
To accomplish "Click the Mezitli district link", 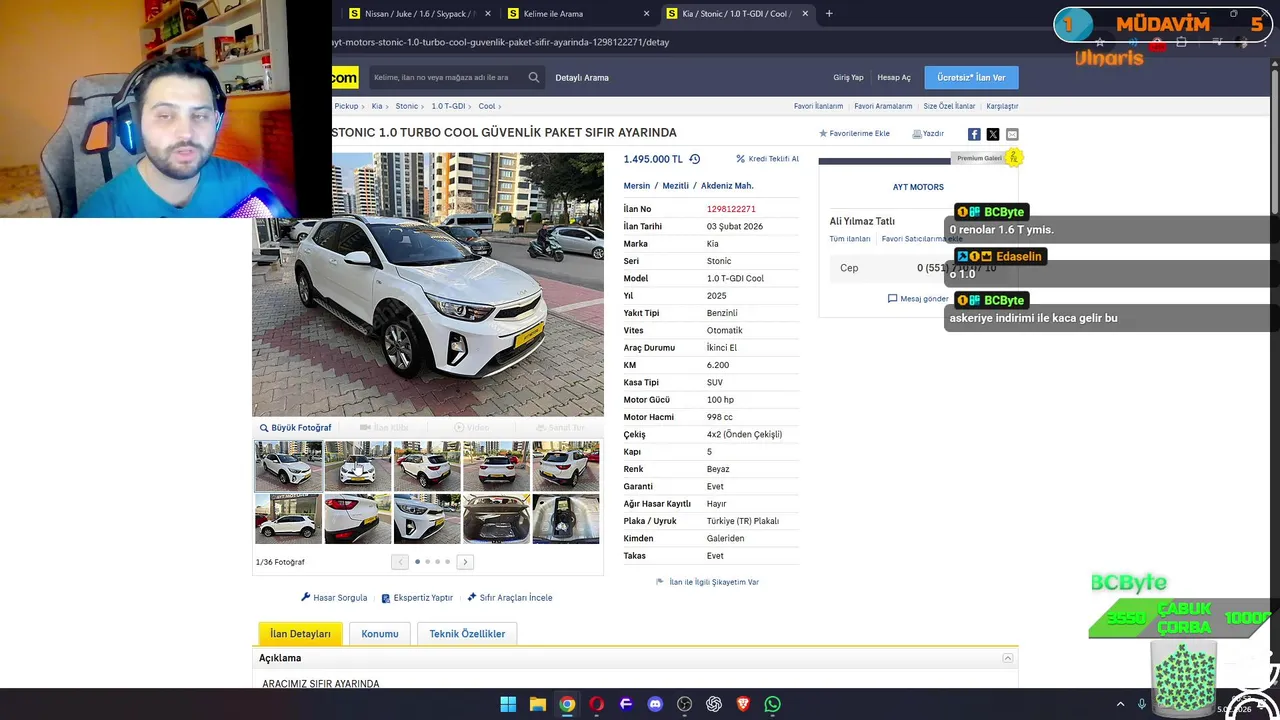I will pyautogui.click(x=675, y=186).
